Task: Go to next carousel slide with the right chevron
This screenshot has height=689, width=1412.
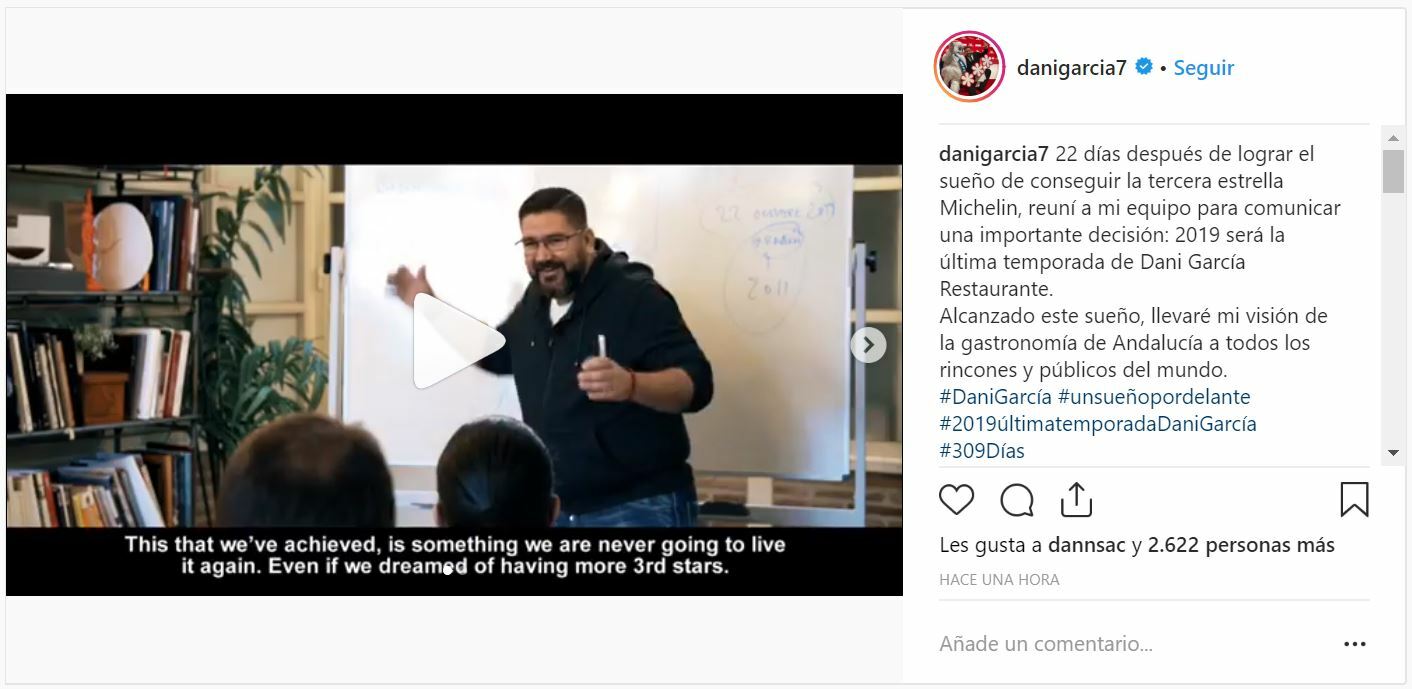Action: (868, 345)
